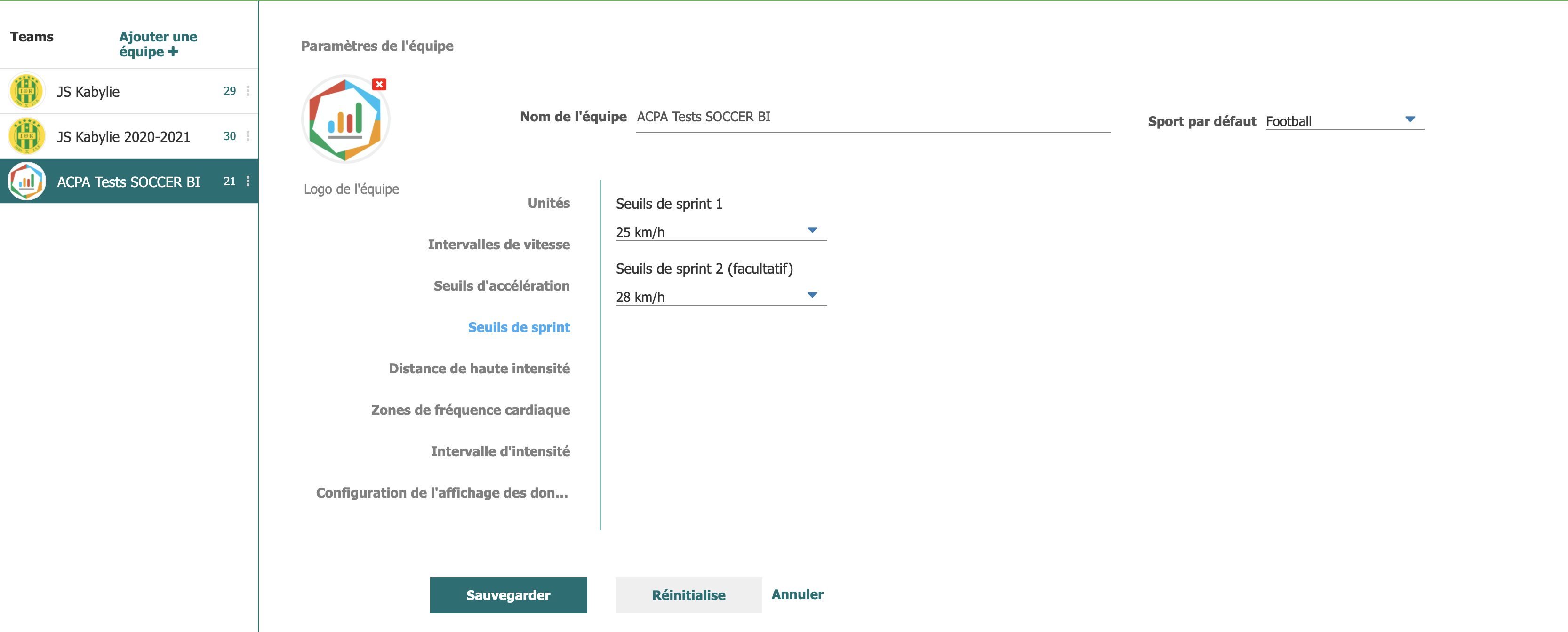Click ACPA Tests SOCCER BI list logo
This screenshot has width=1568, height=632.
[x=26, y=181]
